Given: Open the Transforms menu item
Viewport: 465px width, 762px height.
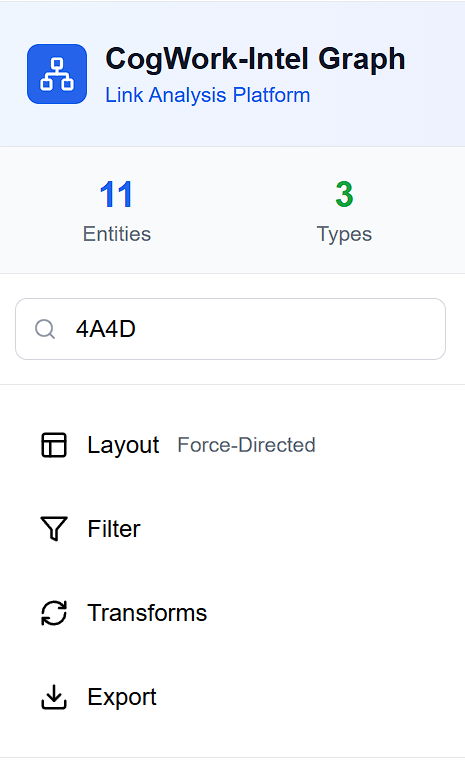Looking at the screenshot, I should pos(230,613).
